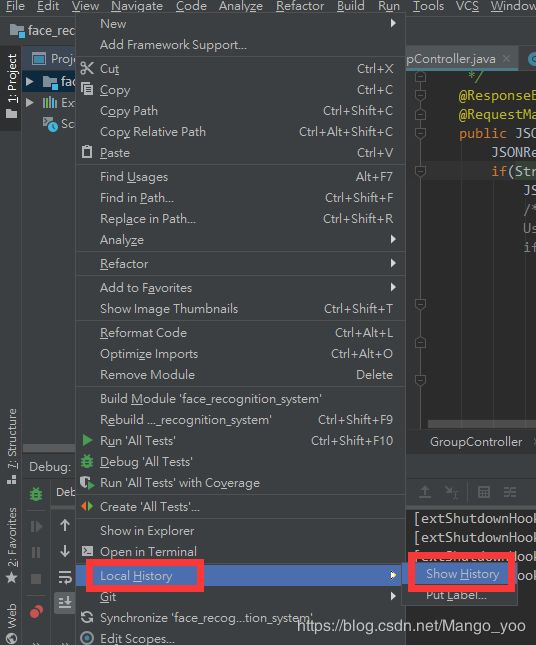Click the Synchronize refresh icon
Viewport: 536px width, 645px height.
(87, 617)
